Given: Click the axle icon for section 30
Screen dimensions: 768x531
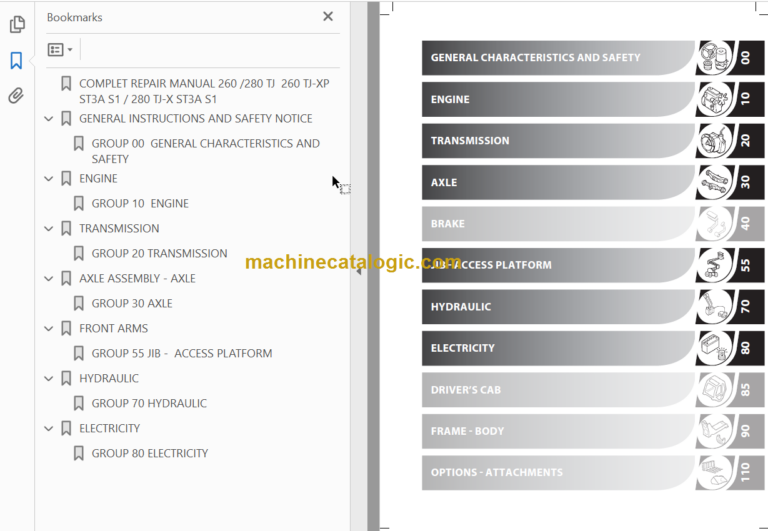Looking at the screenshot, I should (x=714, y=182).
